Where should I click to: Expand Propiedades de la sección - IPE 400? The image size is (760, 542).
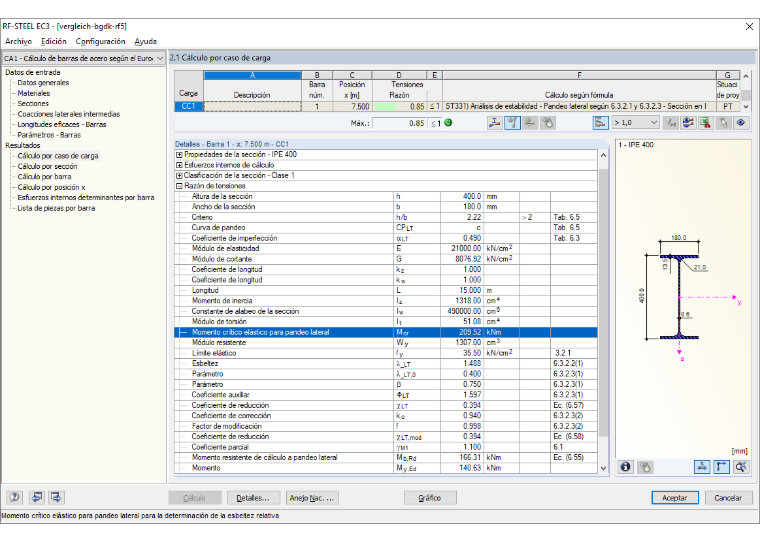click(x=179, y=155)
